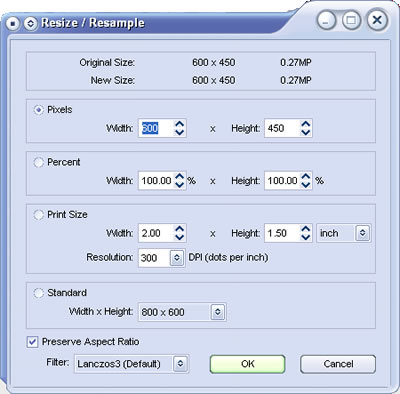Increase the print Height with up arrow
This screenshot has height=394, width=400.
point(306,229)
